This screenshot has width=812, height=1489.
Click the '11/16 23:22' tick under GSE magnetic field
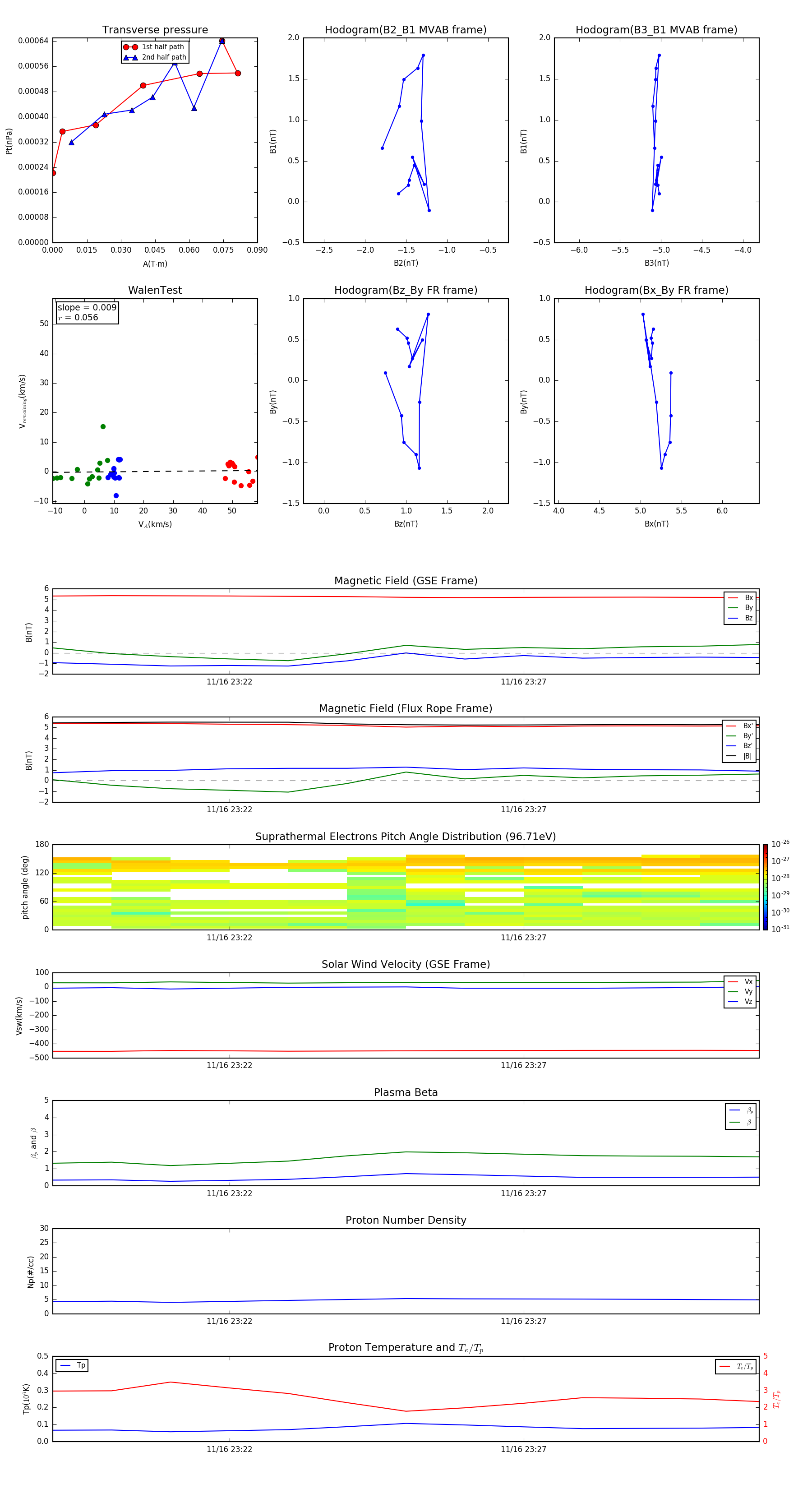point(230,682)
